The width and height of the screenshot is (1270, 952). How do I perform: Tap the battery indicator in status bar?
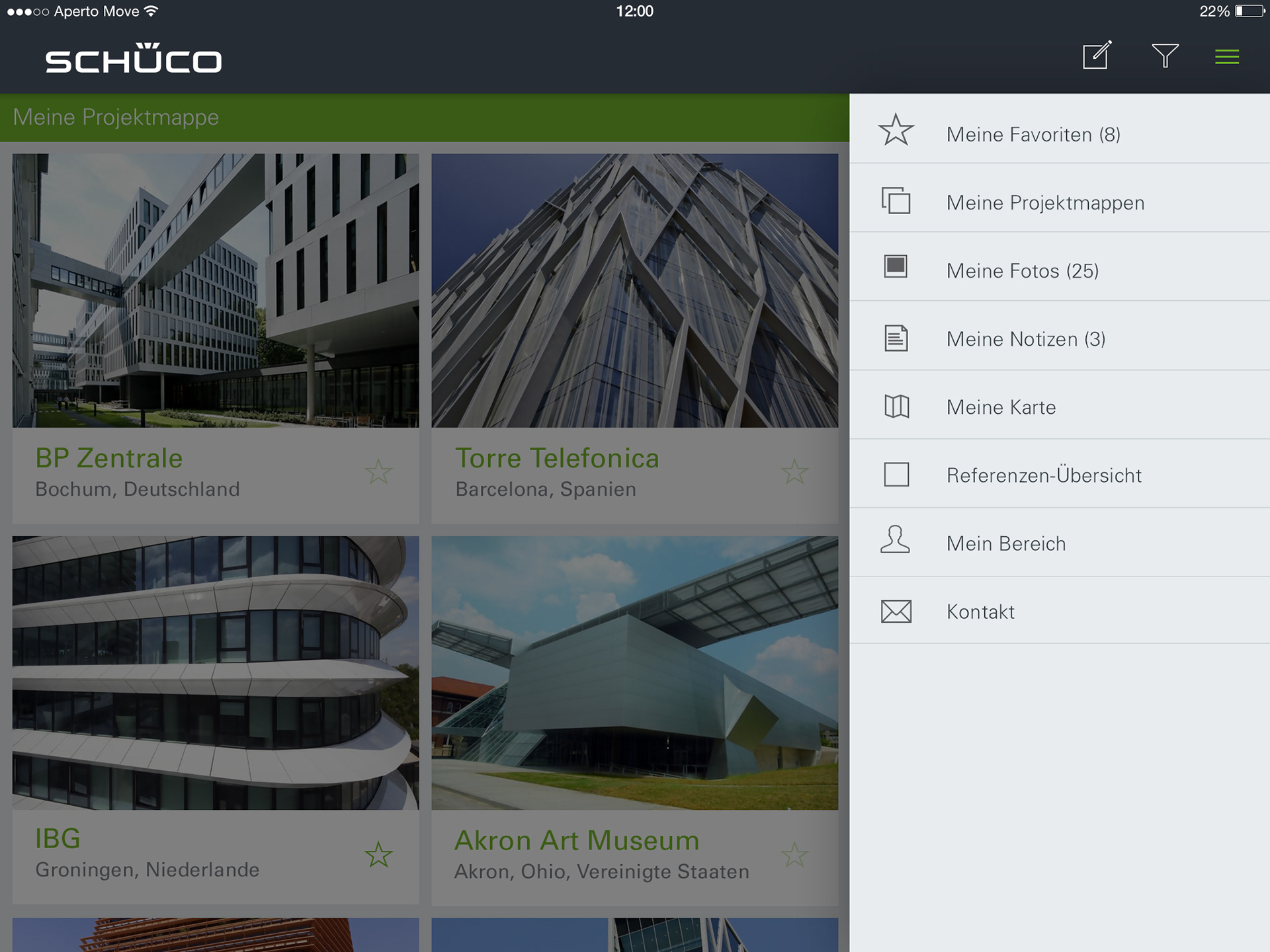1249,11
